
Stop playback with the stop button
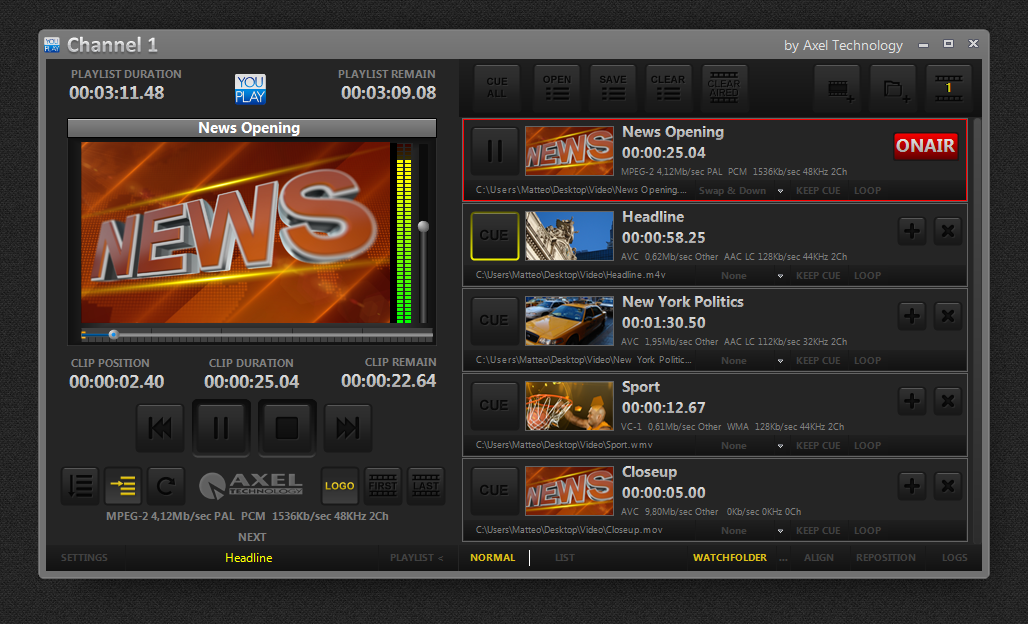(x=287, y=428)
